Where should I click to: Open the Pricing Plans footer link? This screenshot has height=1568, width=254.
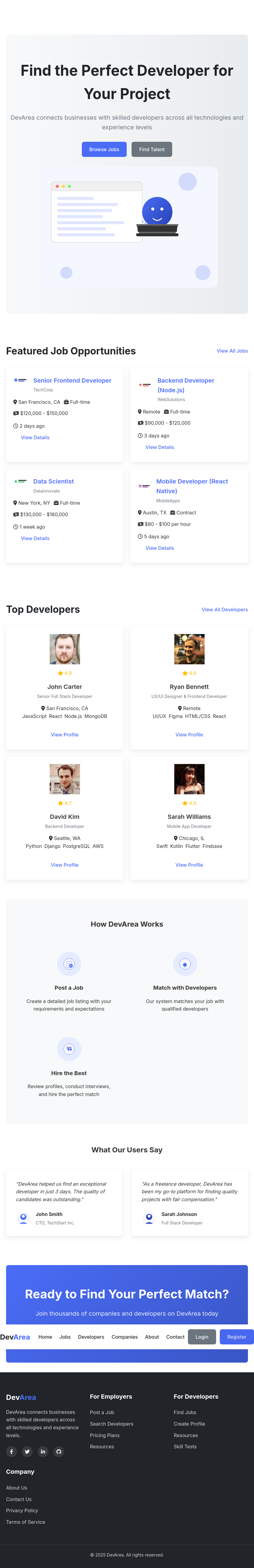coord(105,1435)
